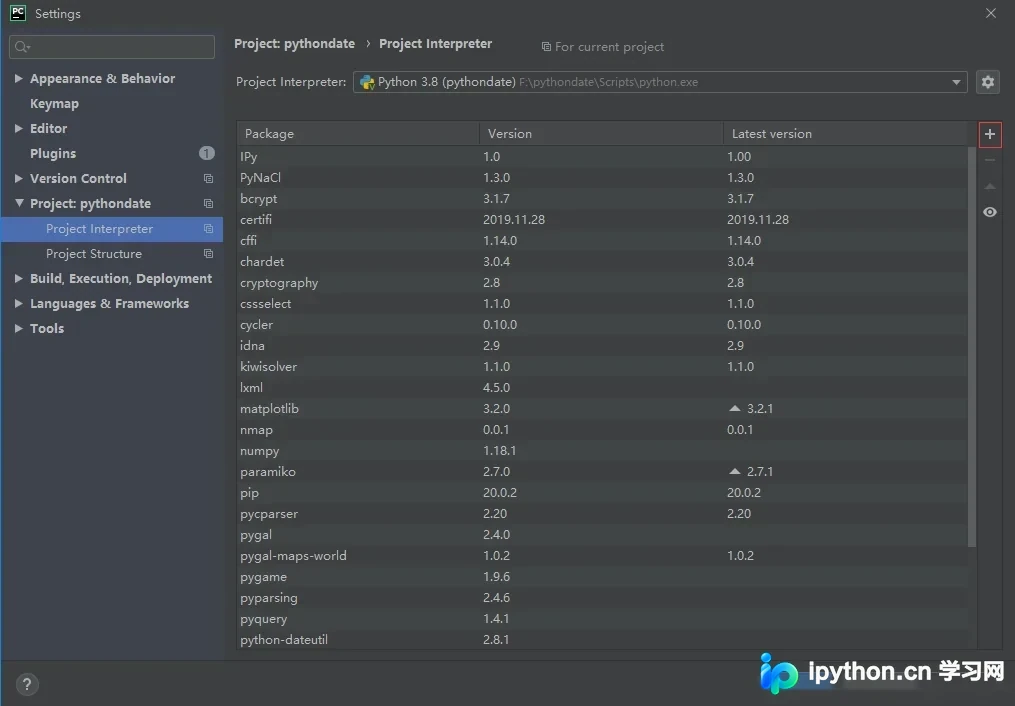Click the Latest version column header

(845, 133)
